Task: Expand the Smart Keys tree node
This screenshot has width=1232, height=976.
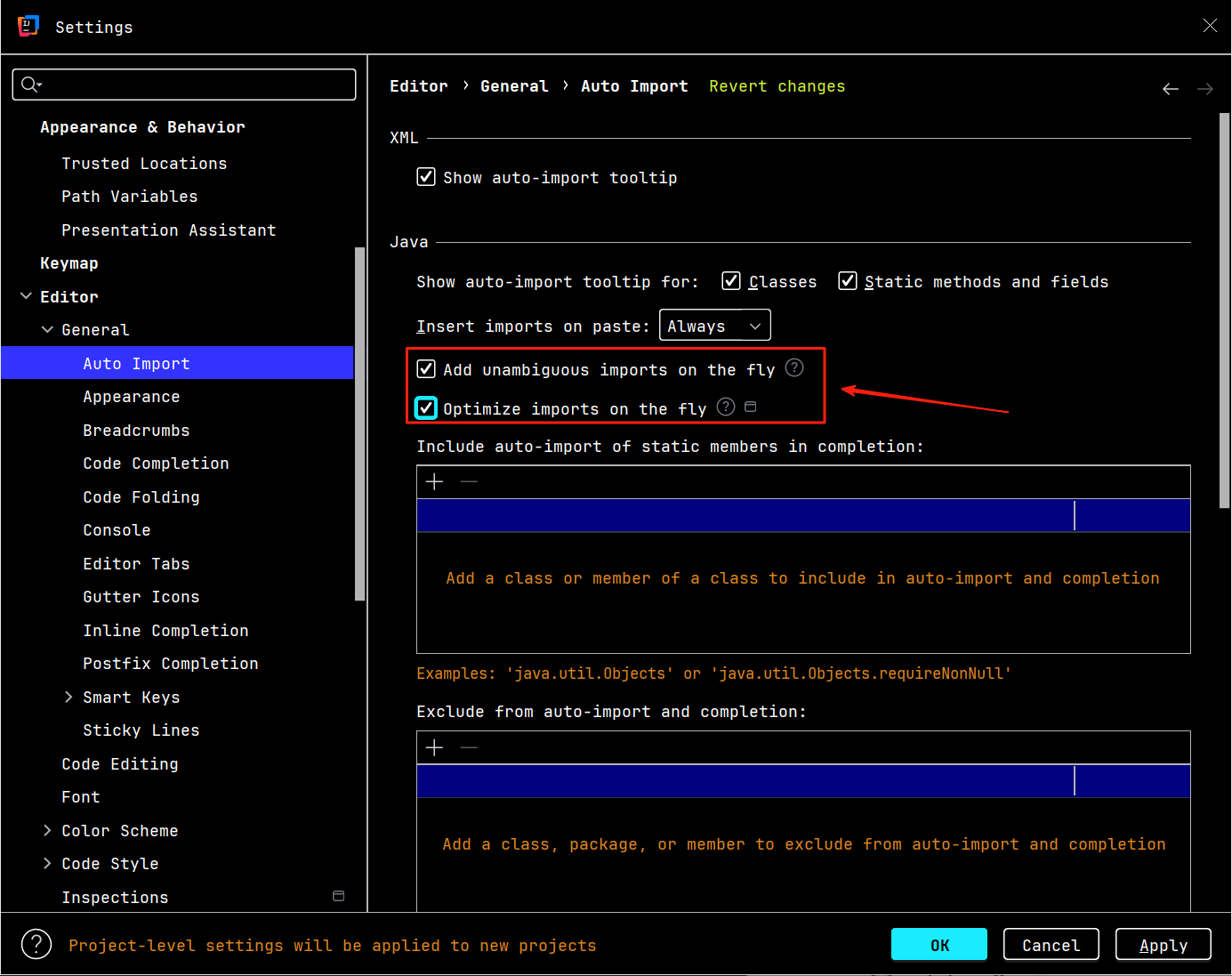Action: coord(68,697)
